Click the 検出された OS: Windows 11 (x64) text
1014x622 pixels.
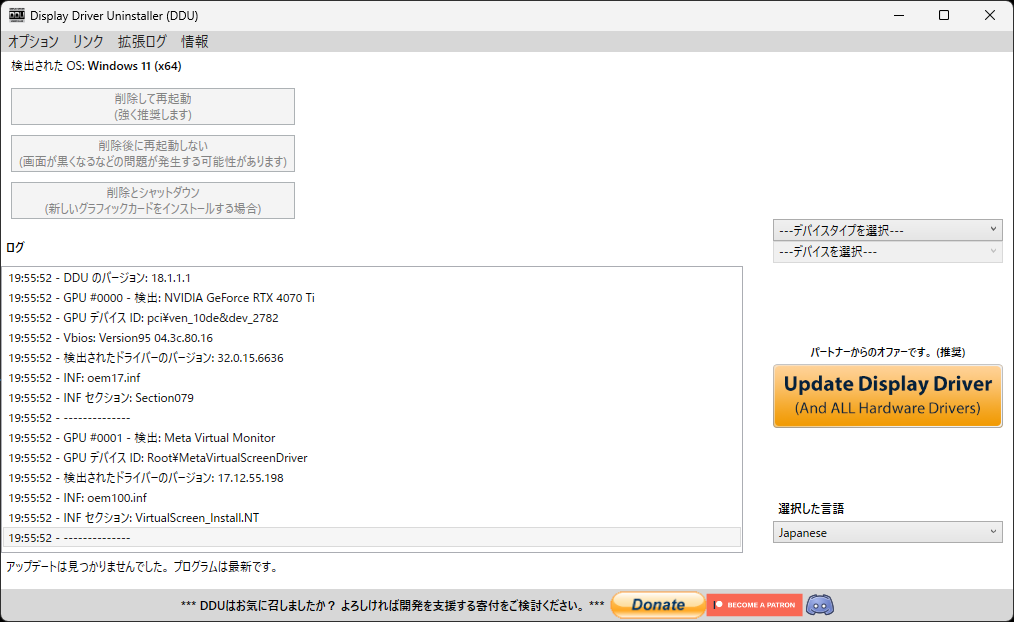96,66
